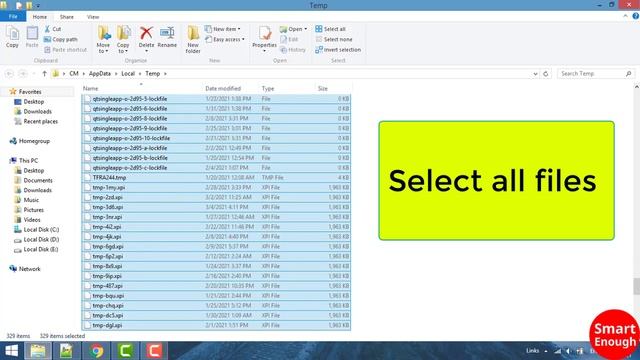Open the File menu tab
640x360 pixels.
pyautogui.click(x=13, y=17)
